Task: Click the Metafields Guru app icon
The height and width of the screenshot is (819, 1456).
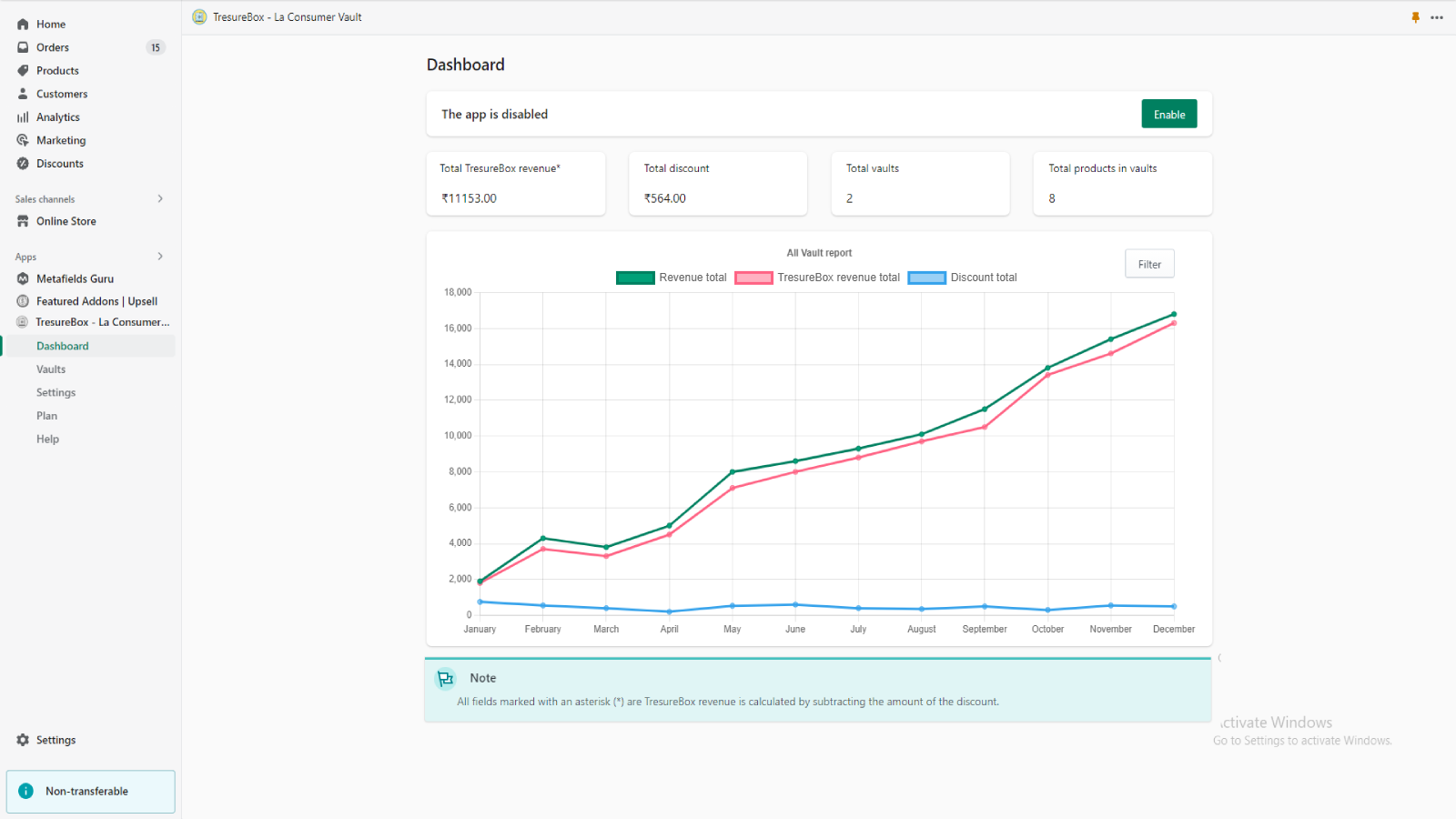Action: point(23,278)
